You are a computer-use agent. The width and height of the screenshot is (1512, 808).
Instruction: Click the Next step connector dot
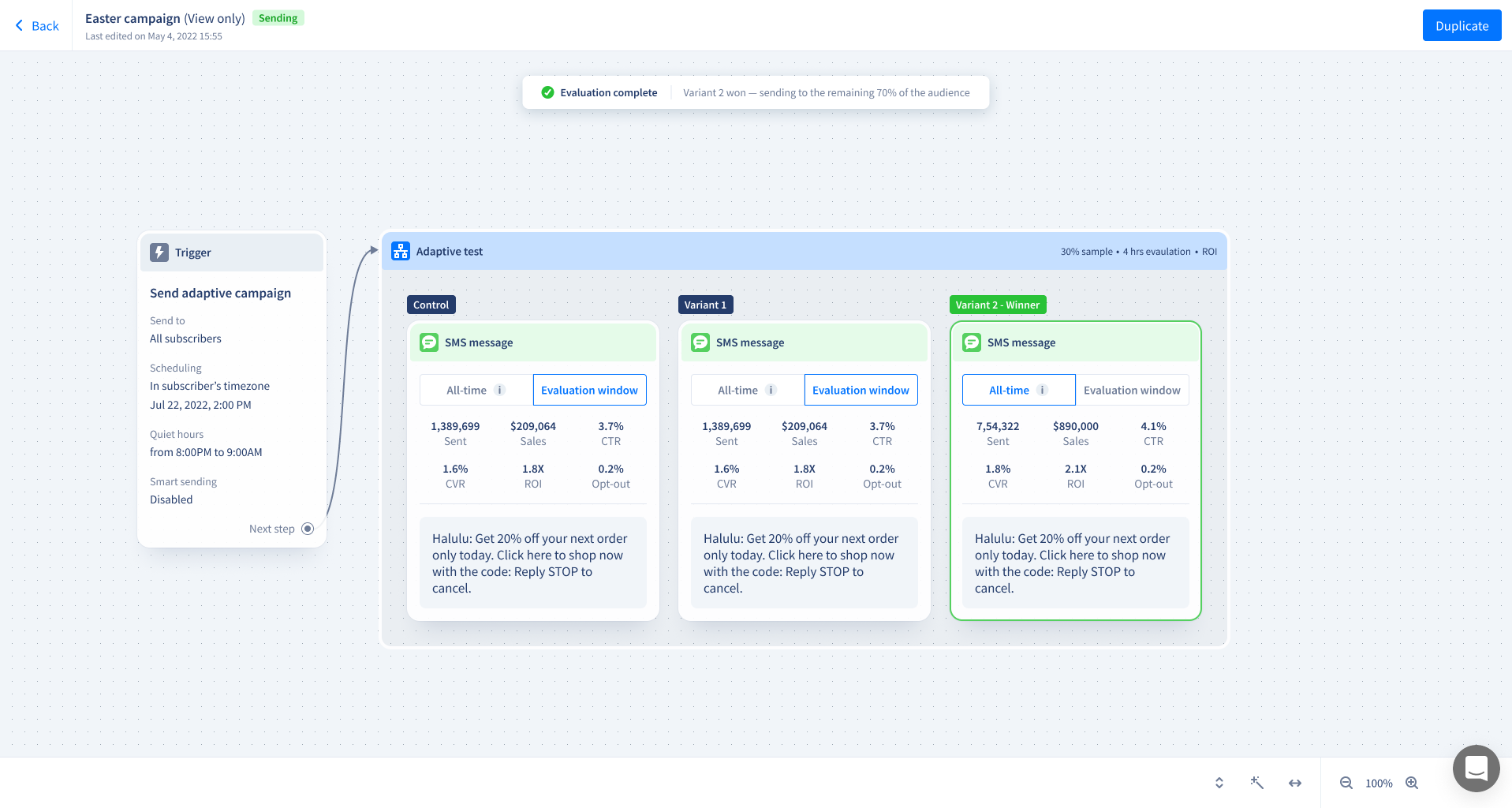click(308, 529)
